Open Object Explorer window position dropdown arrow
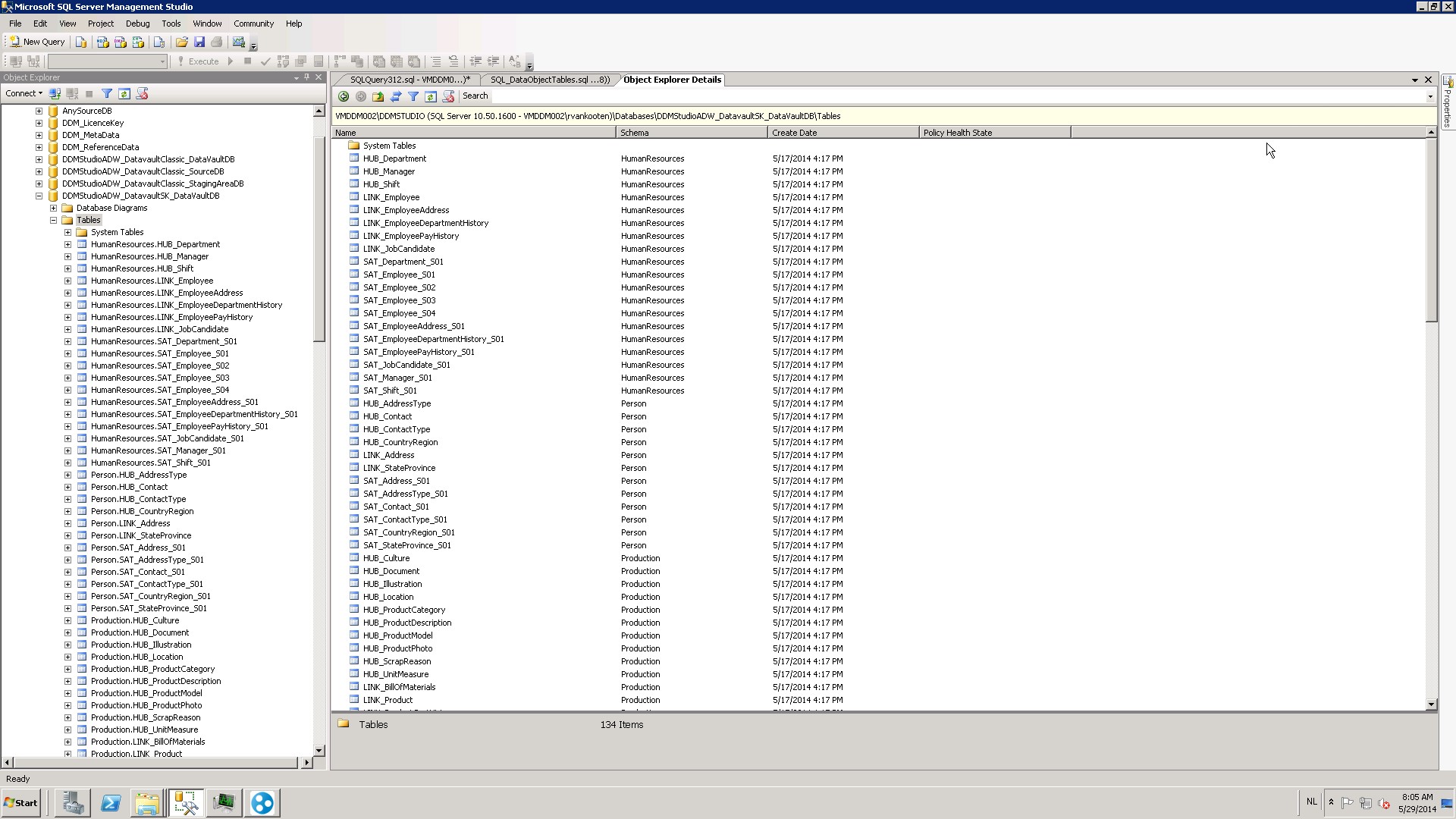Screen dimensions: 1456x819 point(297,77)
